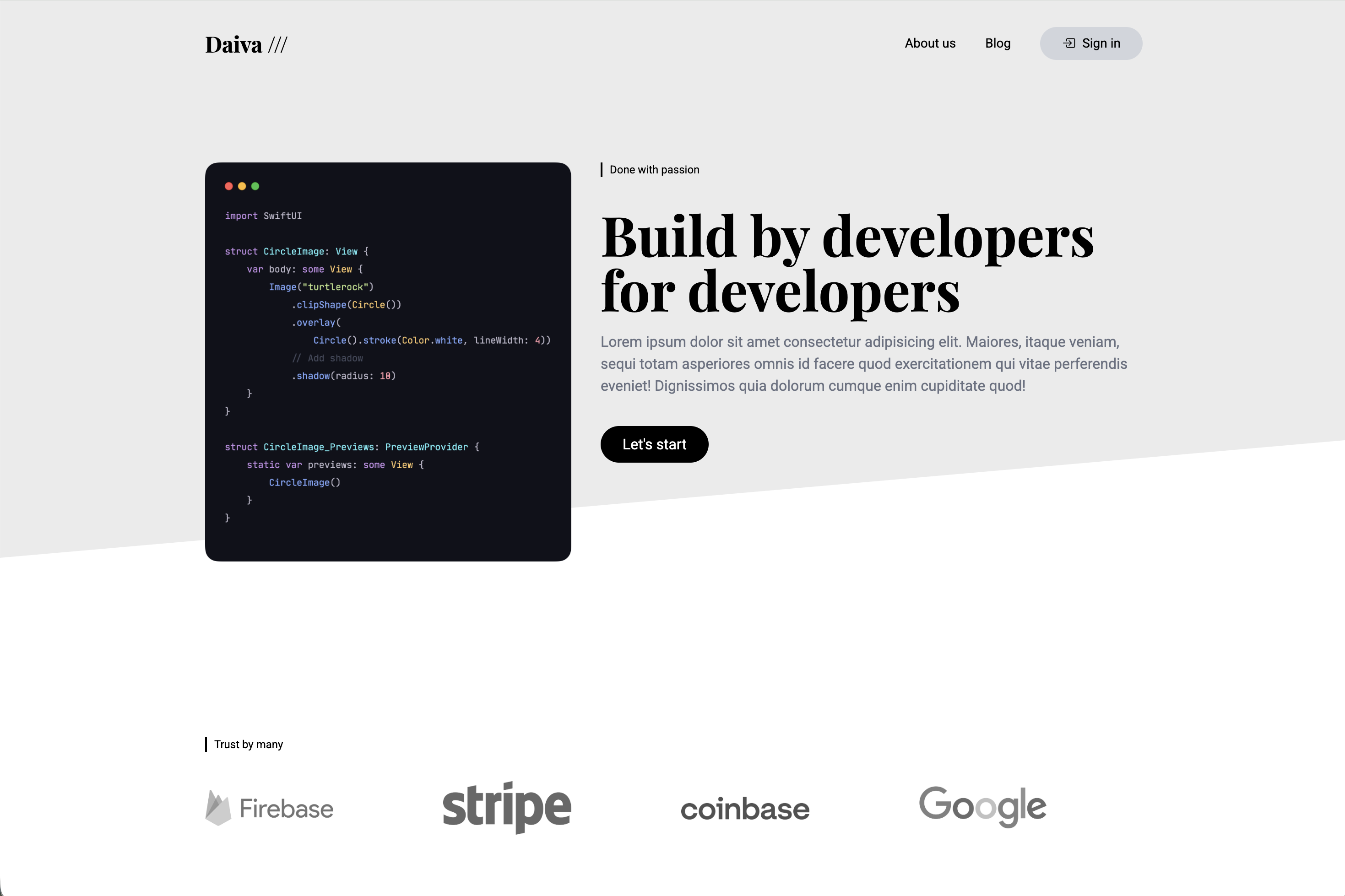Click the Firebase flame icon
Viewport: 1345px width, 896px height.
(218, 807)
